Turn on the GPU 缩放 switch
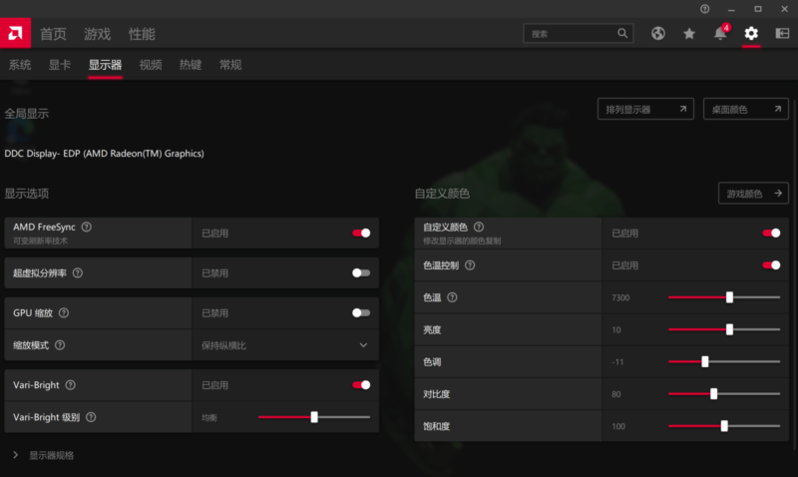 coord(361,313)
